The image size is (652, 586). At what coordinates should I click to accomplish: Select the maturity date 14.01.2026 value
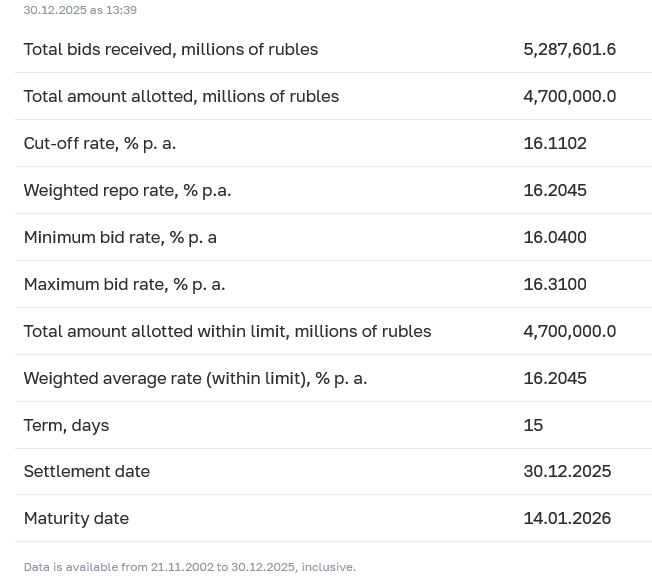coord(566,518)
